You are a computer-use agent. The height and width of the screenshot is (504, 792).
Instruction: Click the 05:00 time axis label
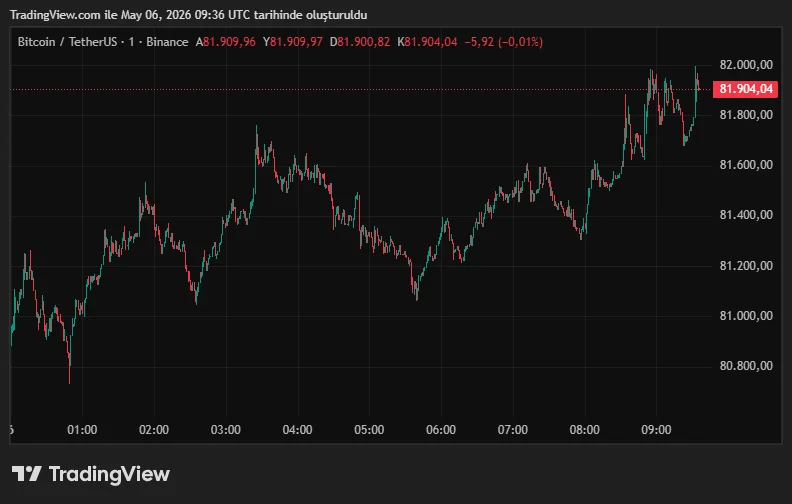[x=369, y=430]
